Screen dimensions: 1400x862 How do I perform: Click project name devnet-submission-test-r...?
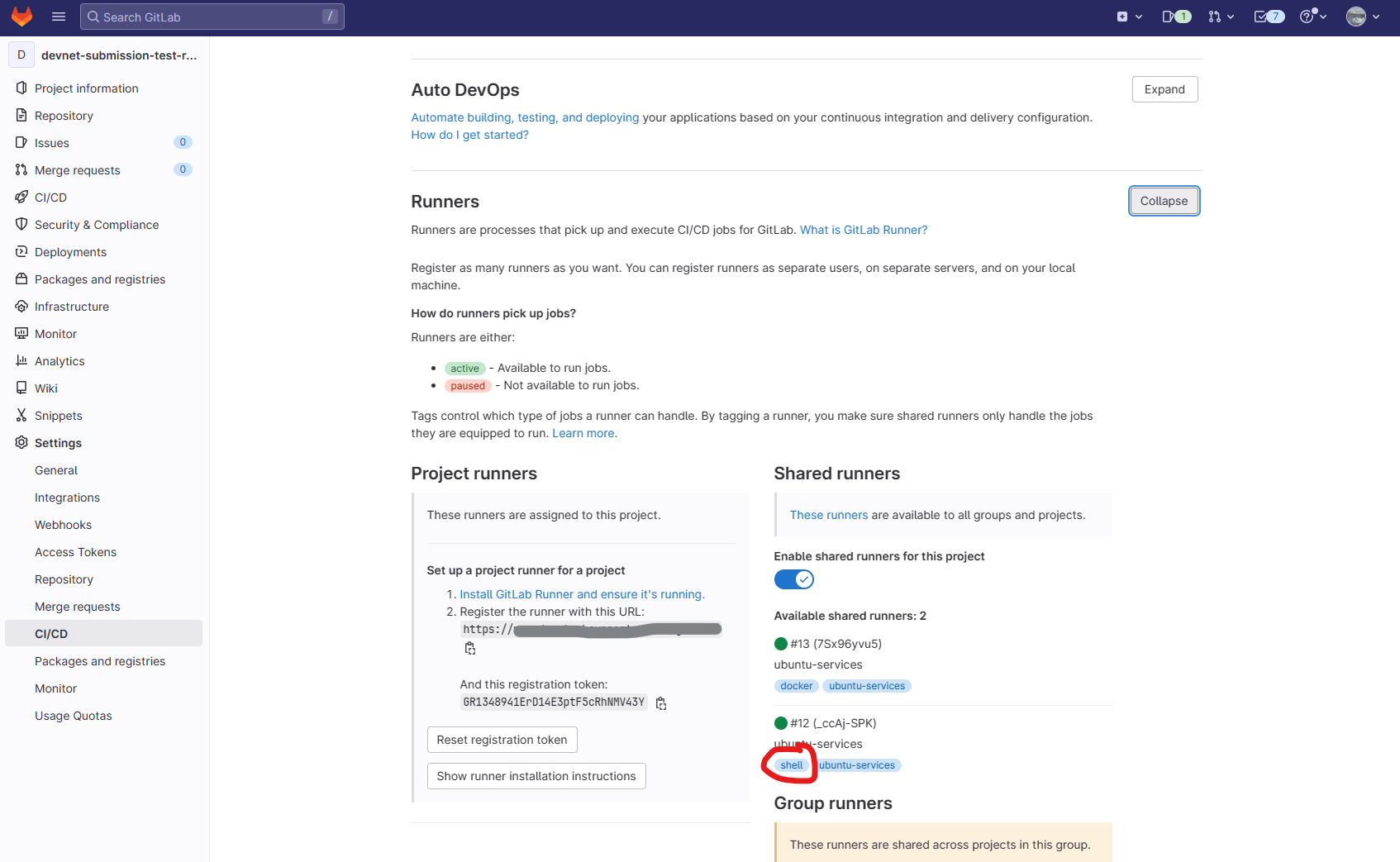119,55
